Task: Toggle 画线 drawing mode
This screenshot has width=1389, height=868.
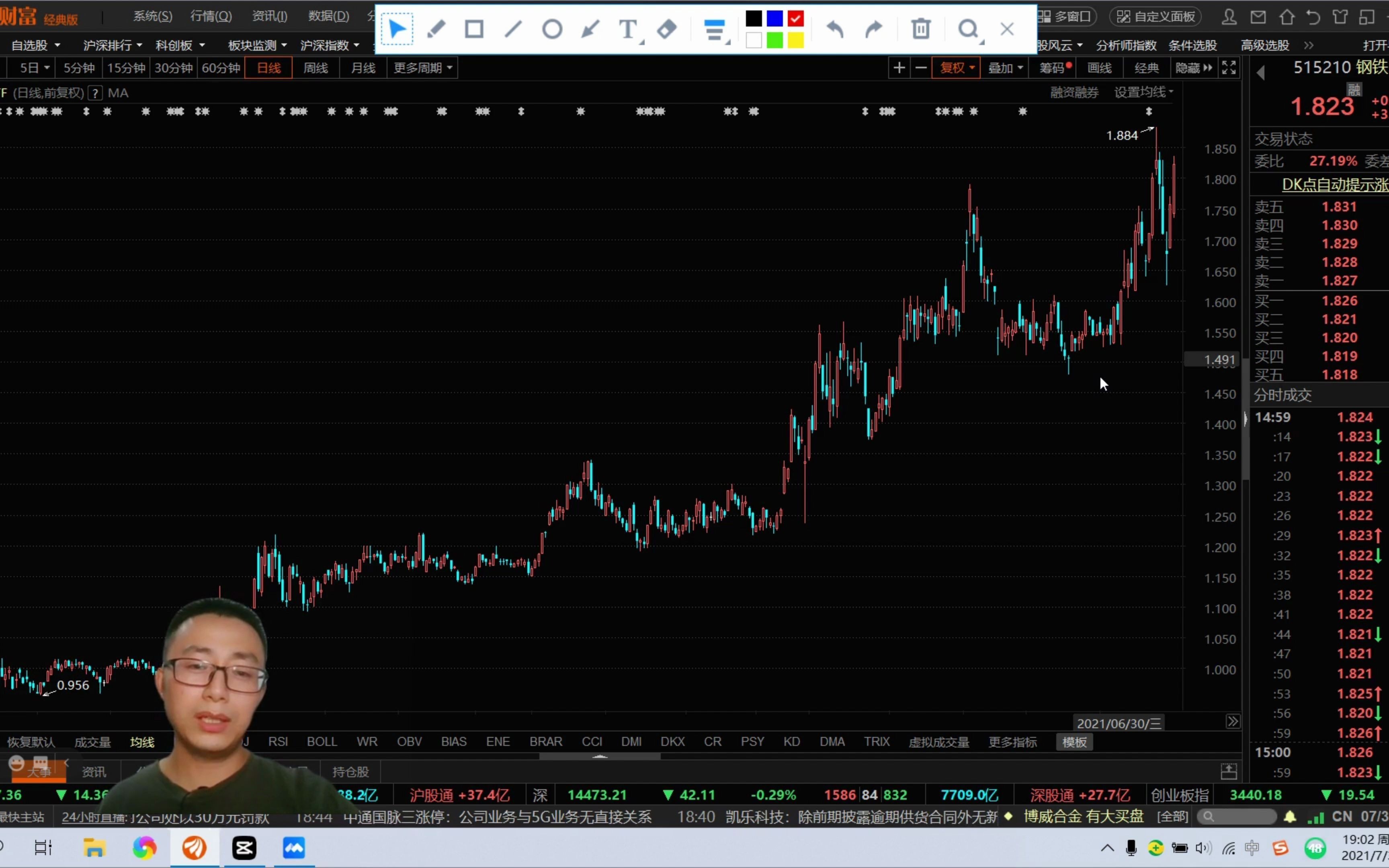Action: coord(1099,68)
